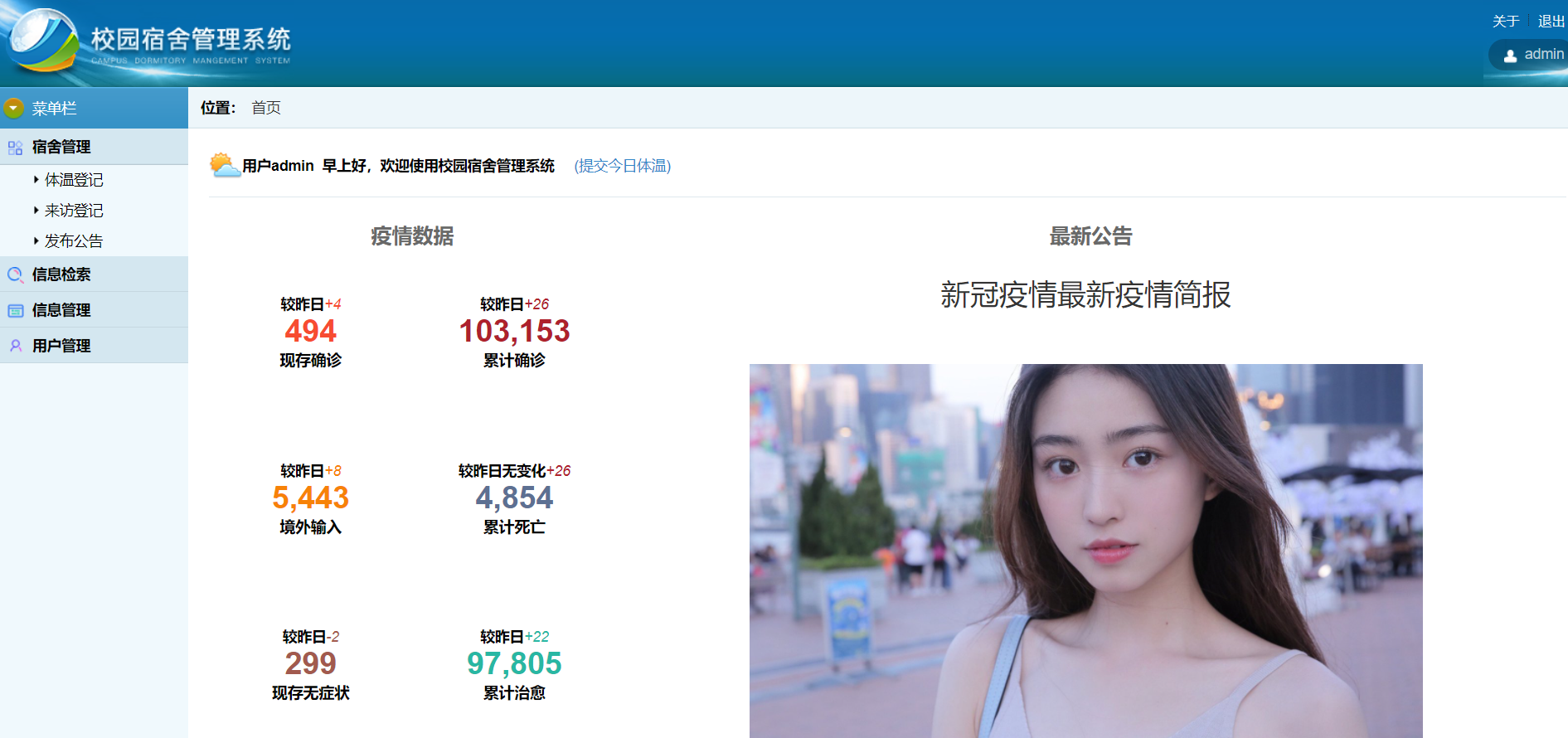Click the 累计确诊 label
1568x738 pixels.
(x=514, y=361)
